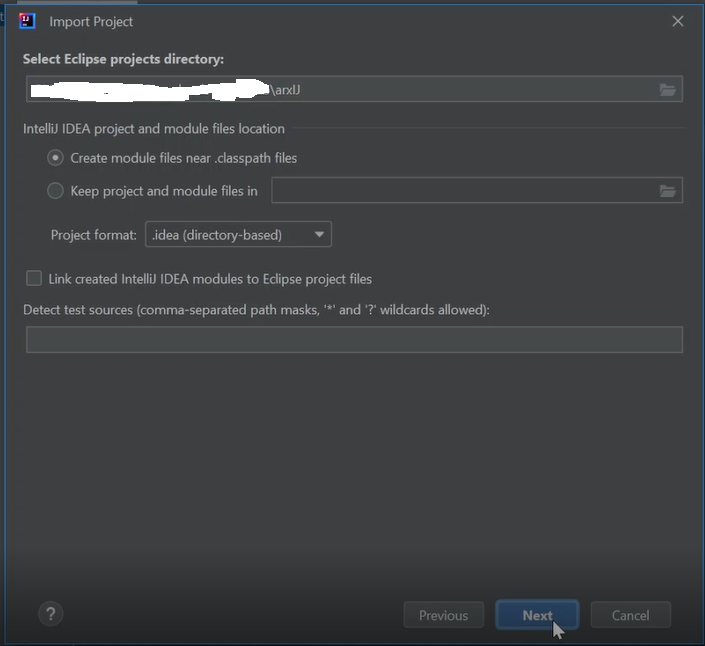Go back with the Previous button
Image resolution: width=705 pixels, height=646 pixels.
[444, 615]
